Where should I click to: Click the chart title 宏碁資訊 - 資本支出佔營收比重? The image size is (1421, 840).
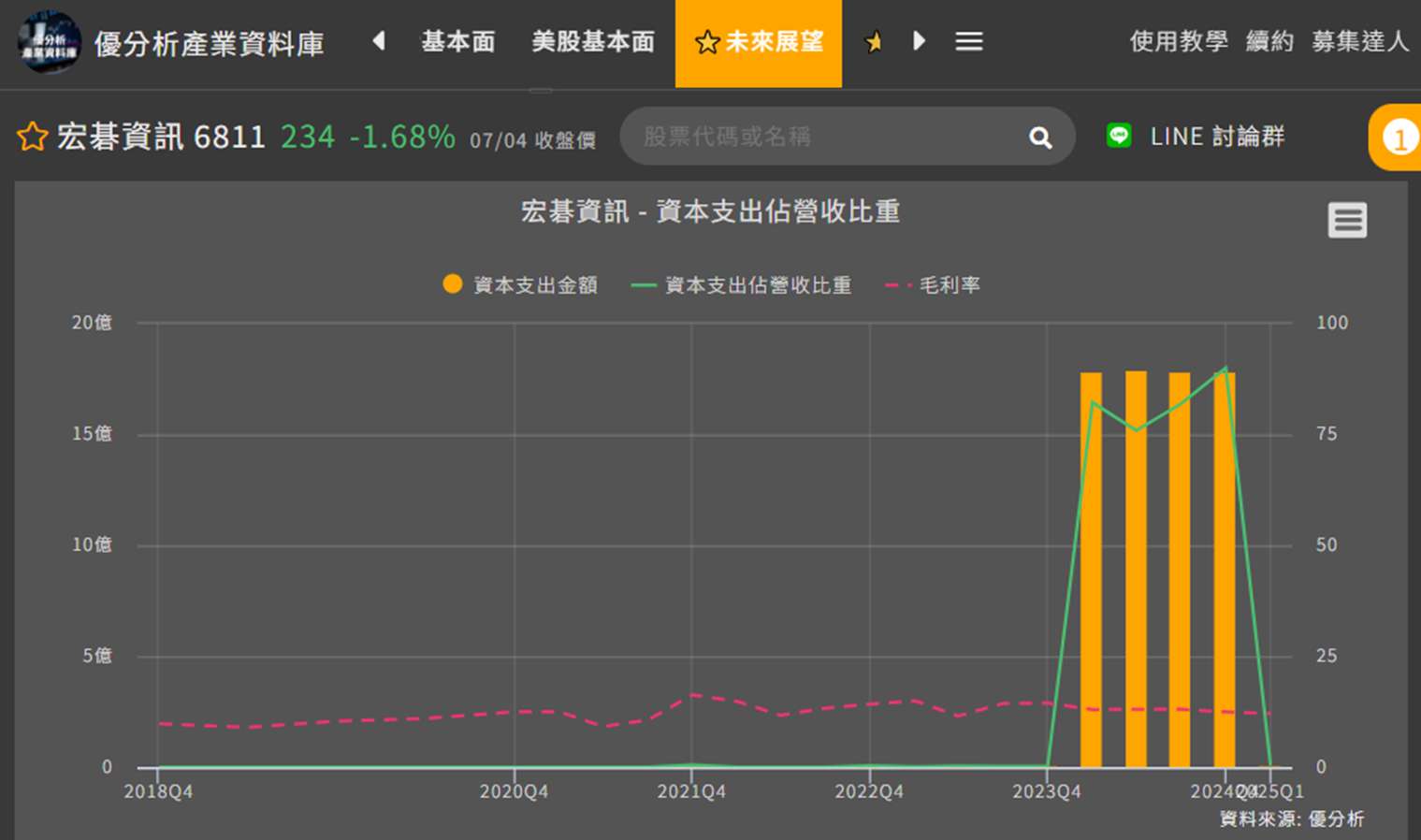coord(710,212)
